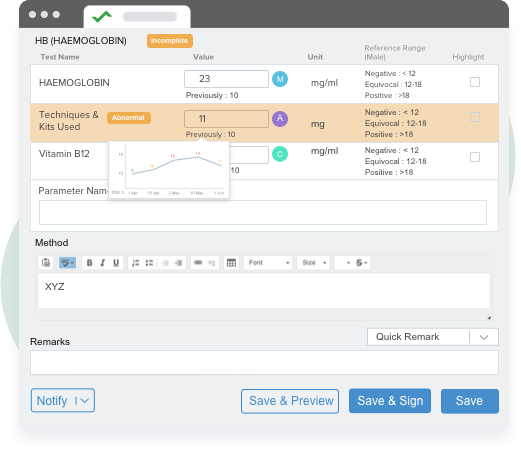Click the green checkmark tab icon
Image resolution: width=521 pixels, height=451 pixels.
click(102, 16)
